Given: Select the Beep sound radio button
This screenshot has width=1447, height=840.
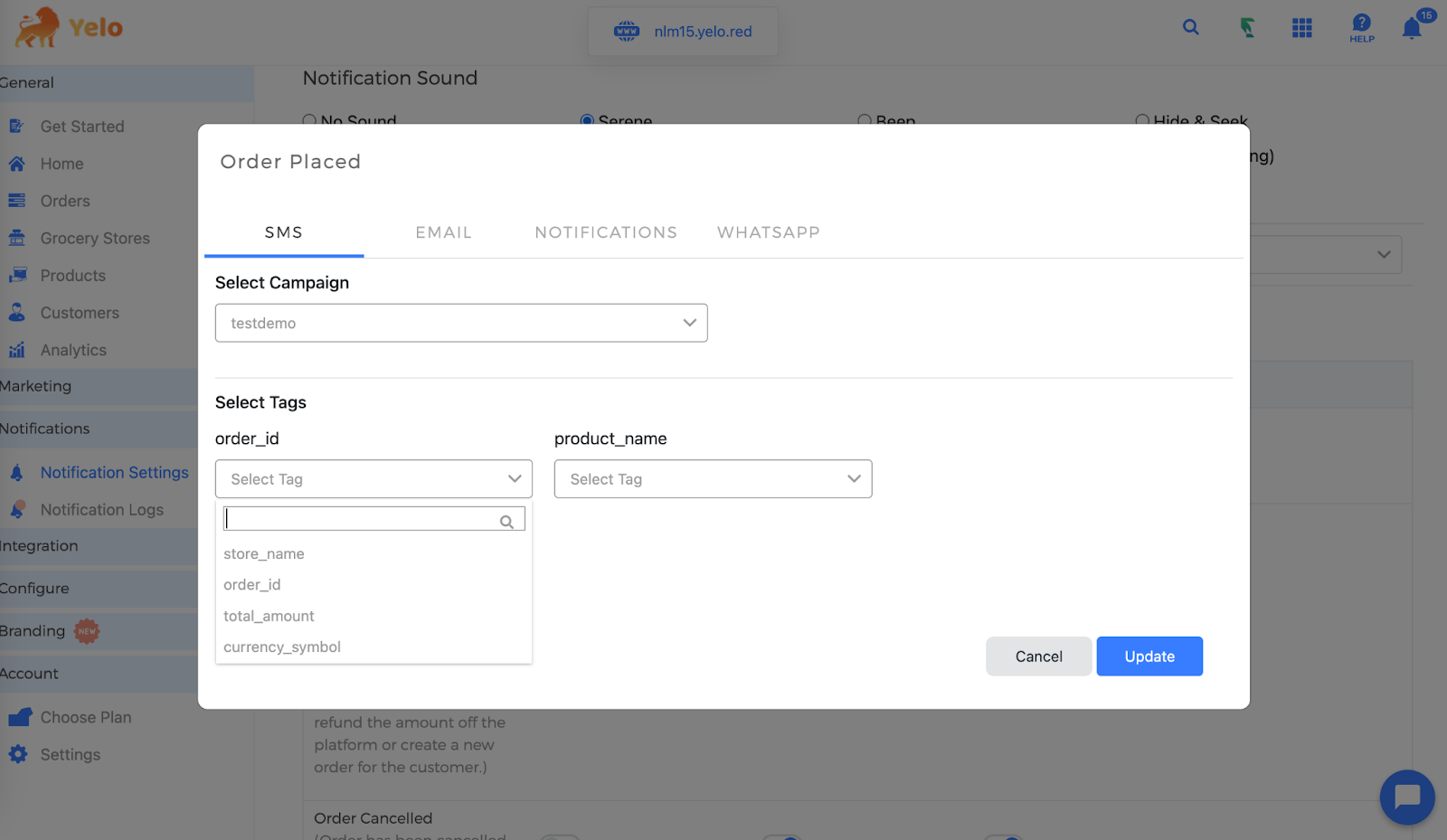Looking at the screenshot, I should tap(865, 120).
